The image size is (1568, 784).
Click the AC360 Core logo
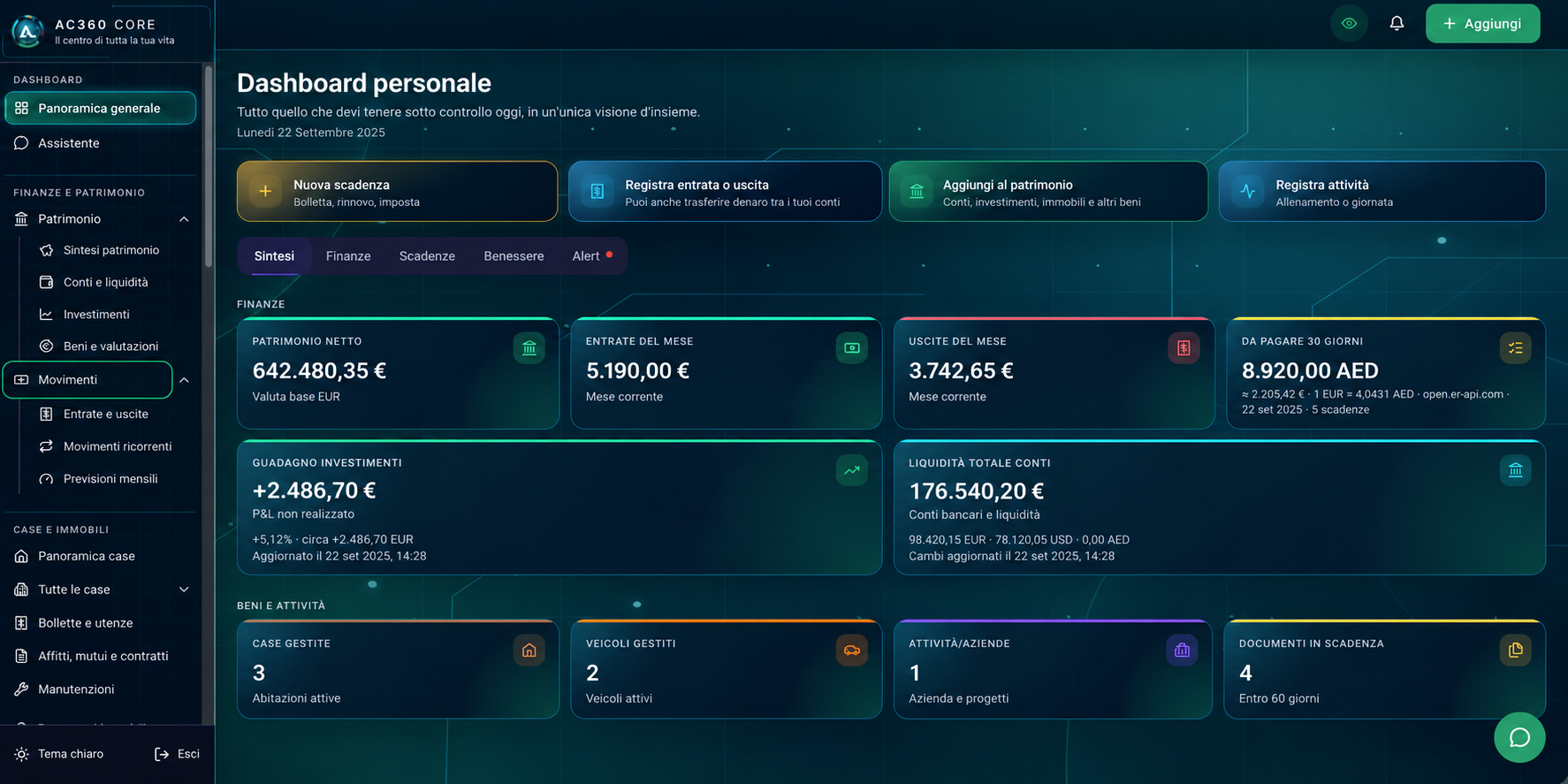(x=27, y=32)
